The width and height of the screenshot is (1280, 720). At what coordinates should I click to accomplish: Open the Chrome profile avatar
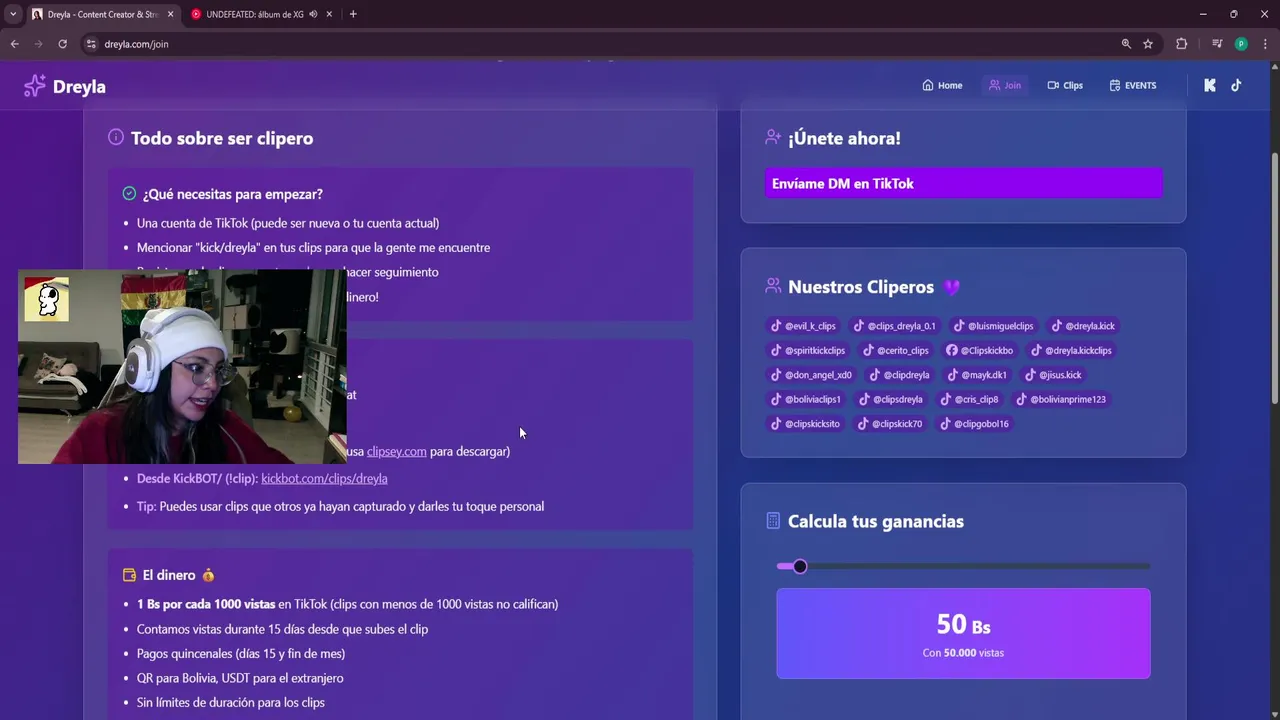[1241, 44]
